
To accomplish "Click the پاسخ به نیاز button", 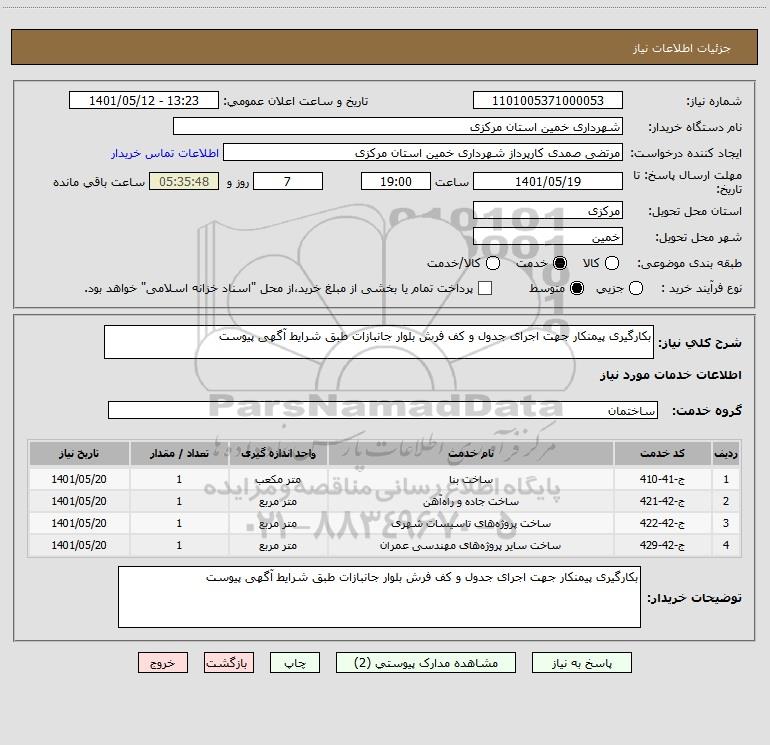I will pos(581,663).
